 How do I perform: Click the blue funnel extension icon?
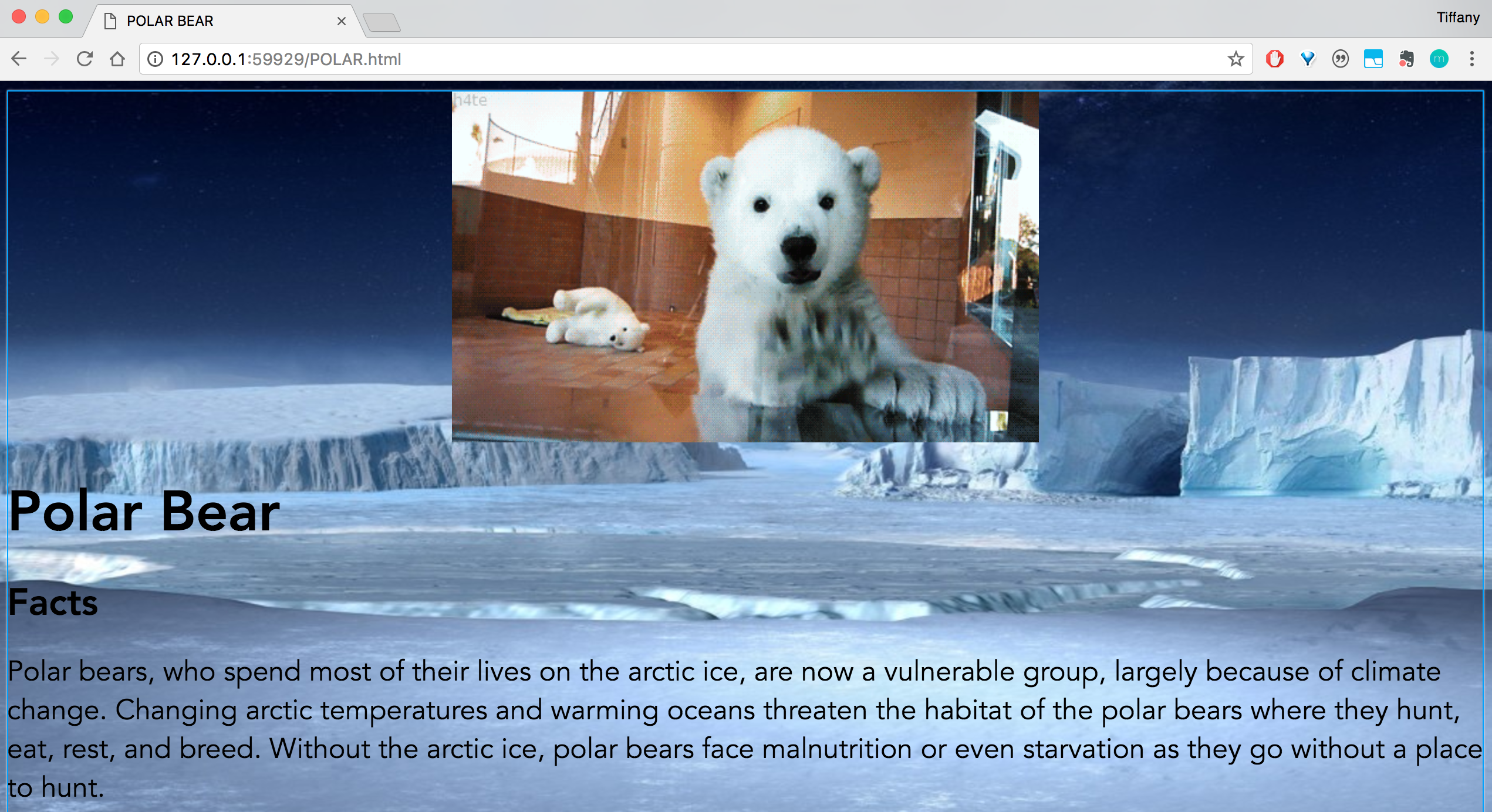pos(1308,59)
